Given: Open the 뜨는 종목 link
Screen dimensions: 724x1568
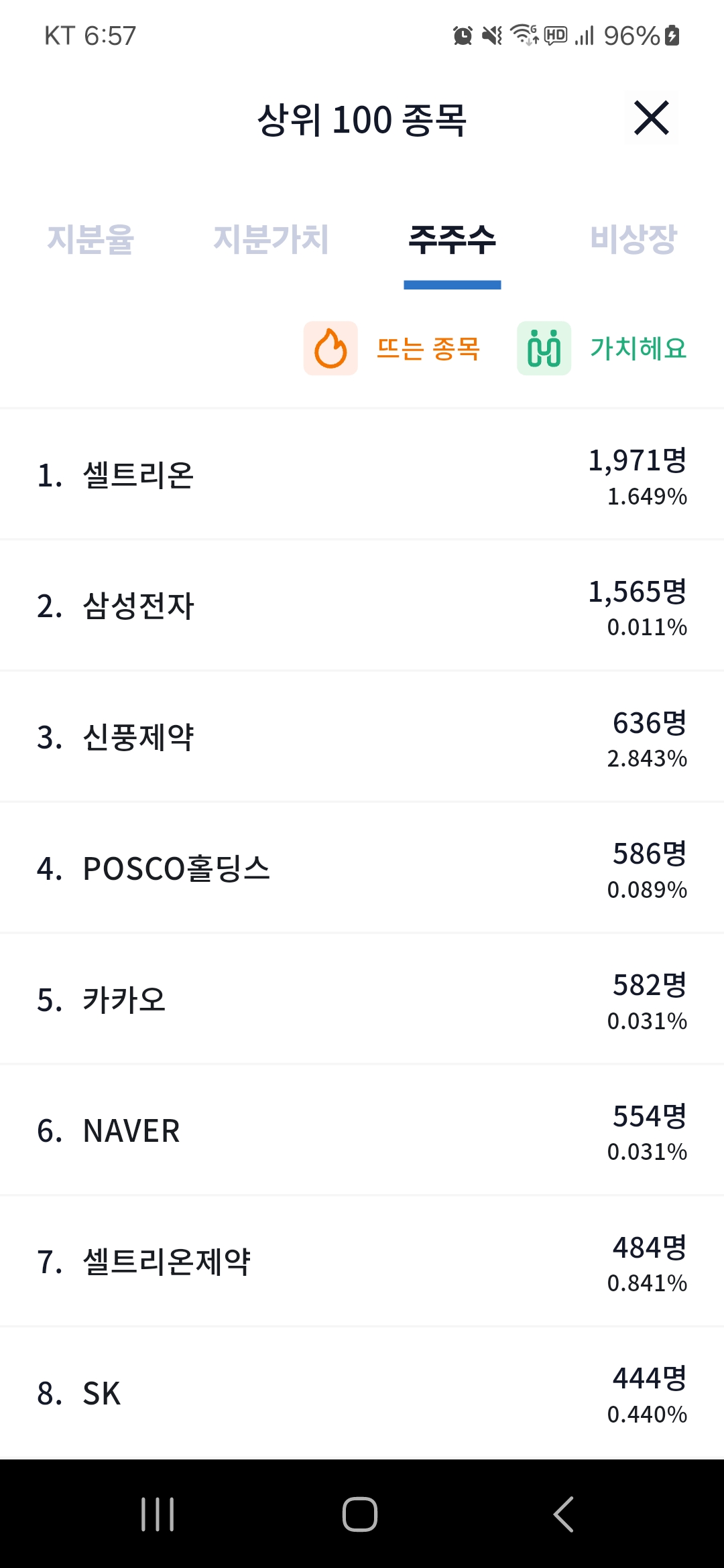Looking at the screenshot, I should [x=428, y=348].
